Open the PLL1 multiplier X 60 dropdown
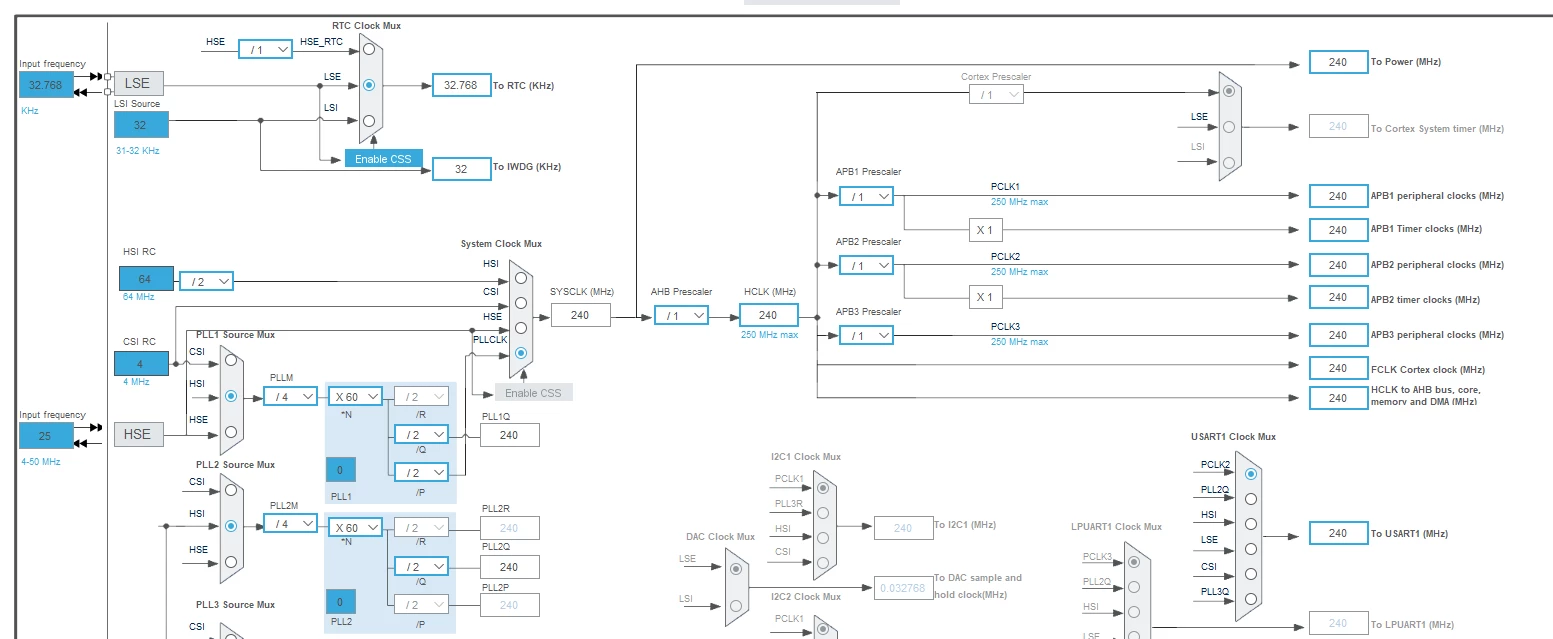Viewport: 1553px width, 639px height. pos(355,396)
